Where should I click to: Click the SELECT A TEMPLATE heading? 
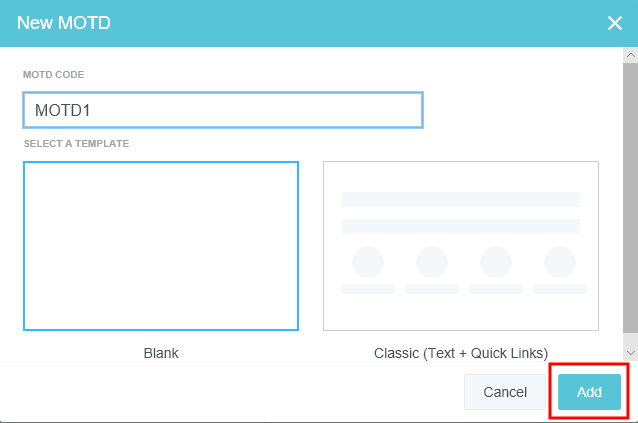pyautogui.click(x=76, y=144)
